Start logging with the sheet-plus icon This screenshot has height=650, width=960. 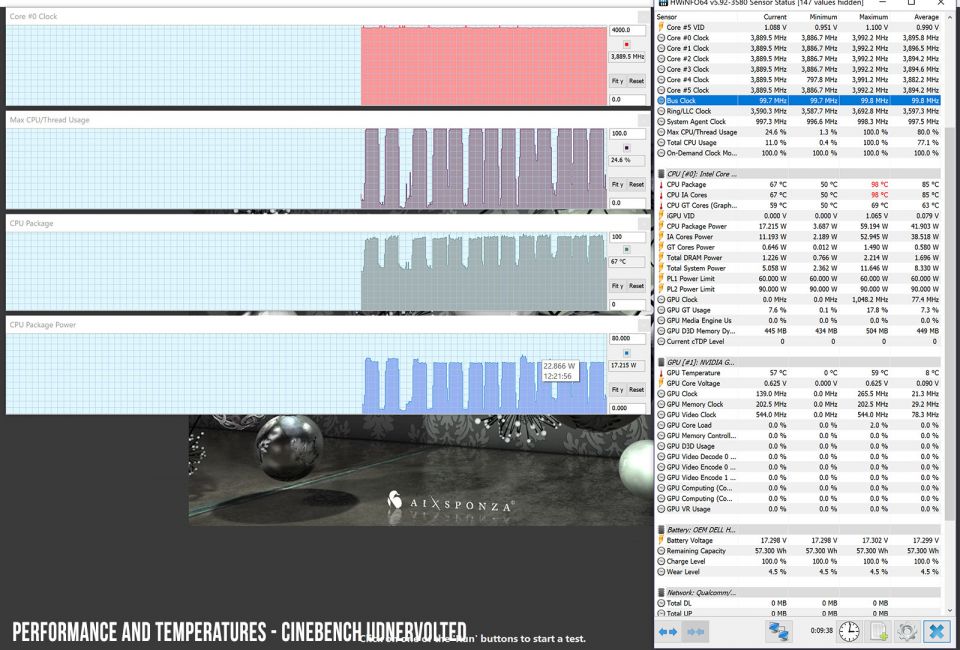878,631
